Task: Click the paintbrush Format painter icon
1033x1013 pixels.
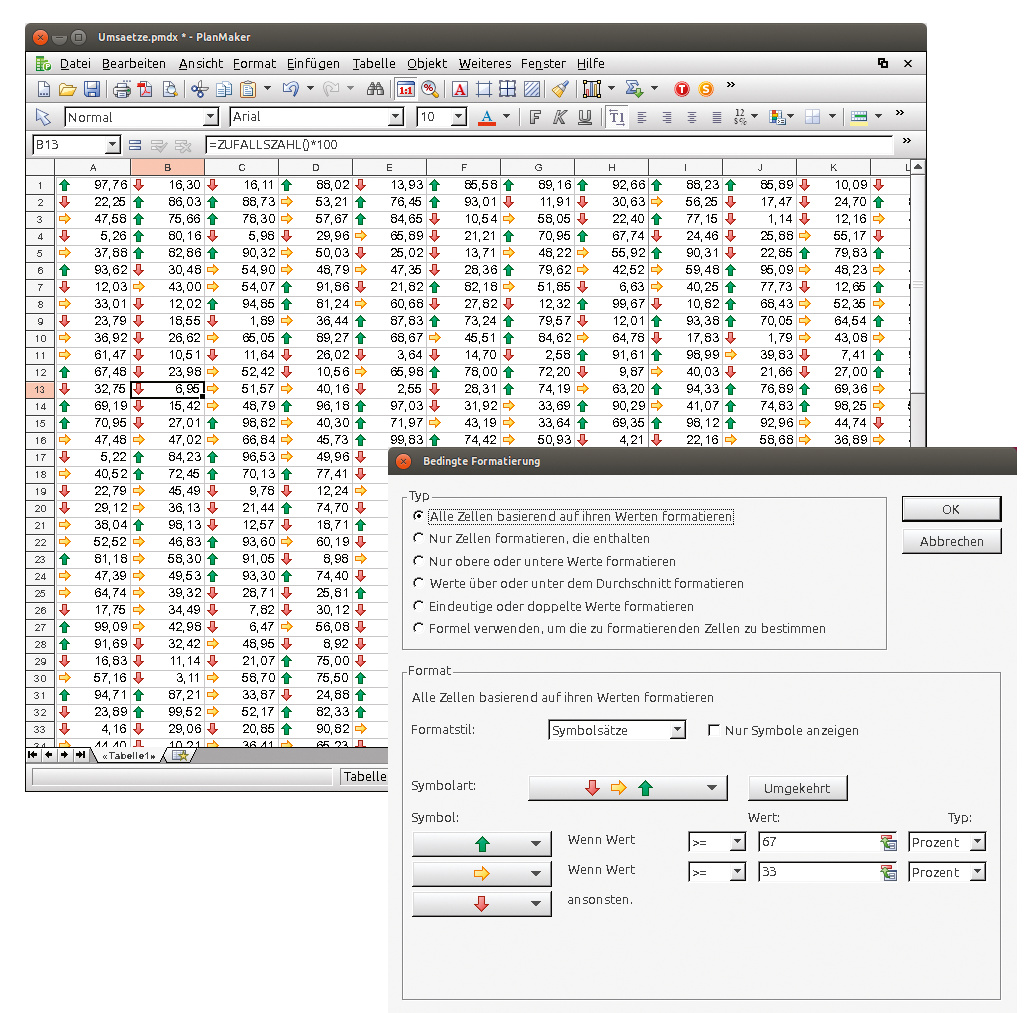Action: [x=559, y=89]
